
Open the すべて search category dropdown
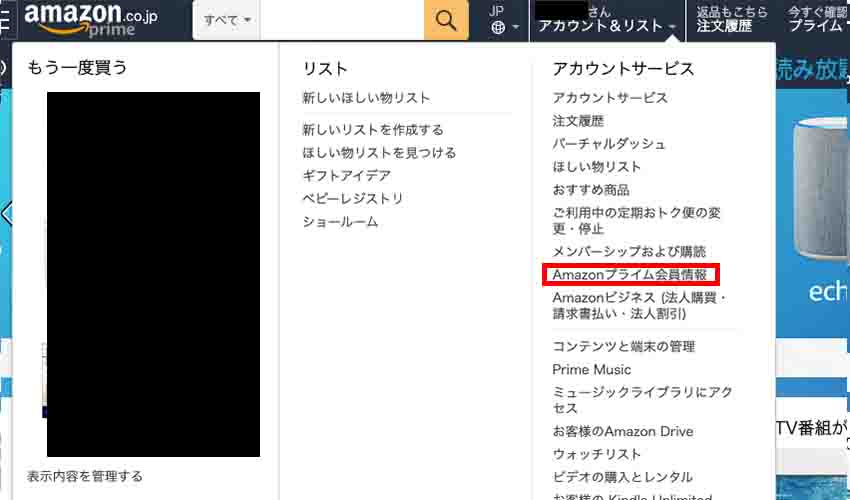click(x=227, y=20)
